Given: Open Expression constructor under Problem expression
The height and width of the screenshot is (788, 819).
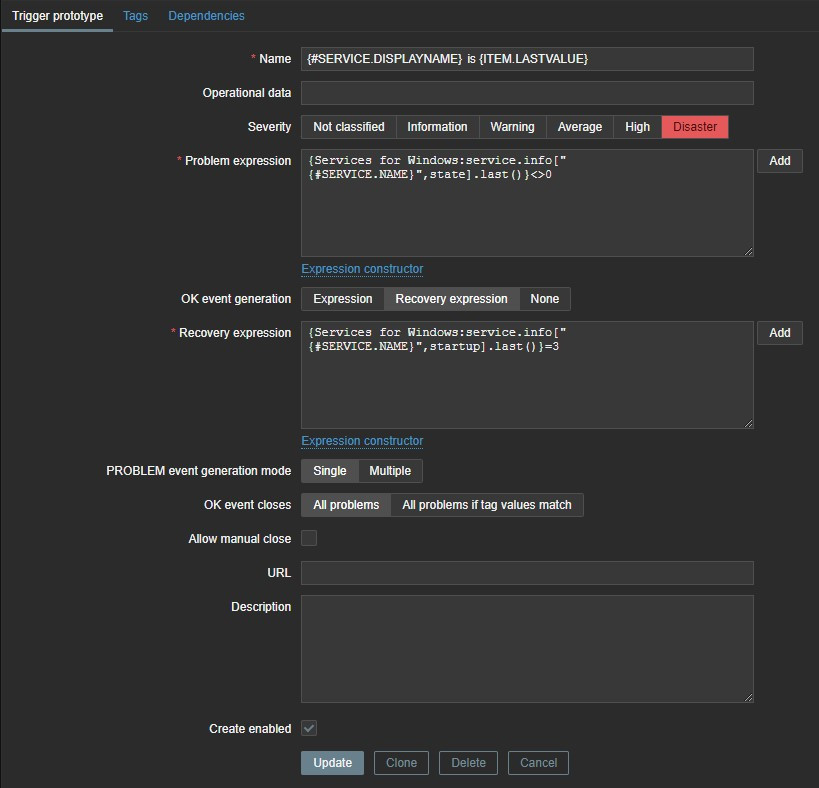Looking at the screenshot, I should tap(362, 269).
